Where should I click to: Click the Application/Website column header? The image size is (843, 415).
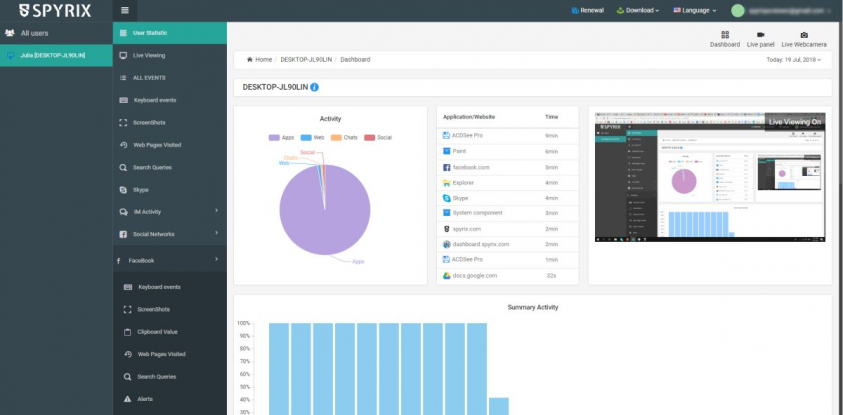click(469, 117)
